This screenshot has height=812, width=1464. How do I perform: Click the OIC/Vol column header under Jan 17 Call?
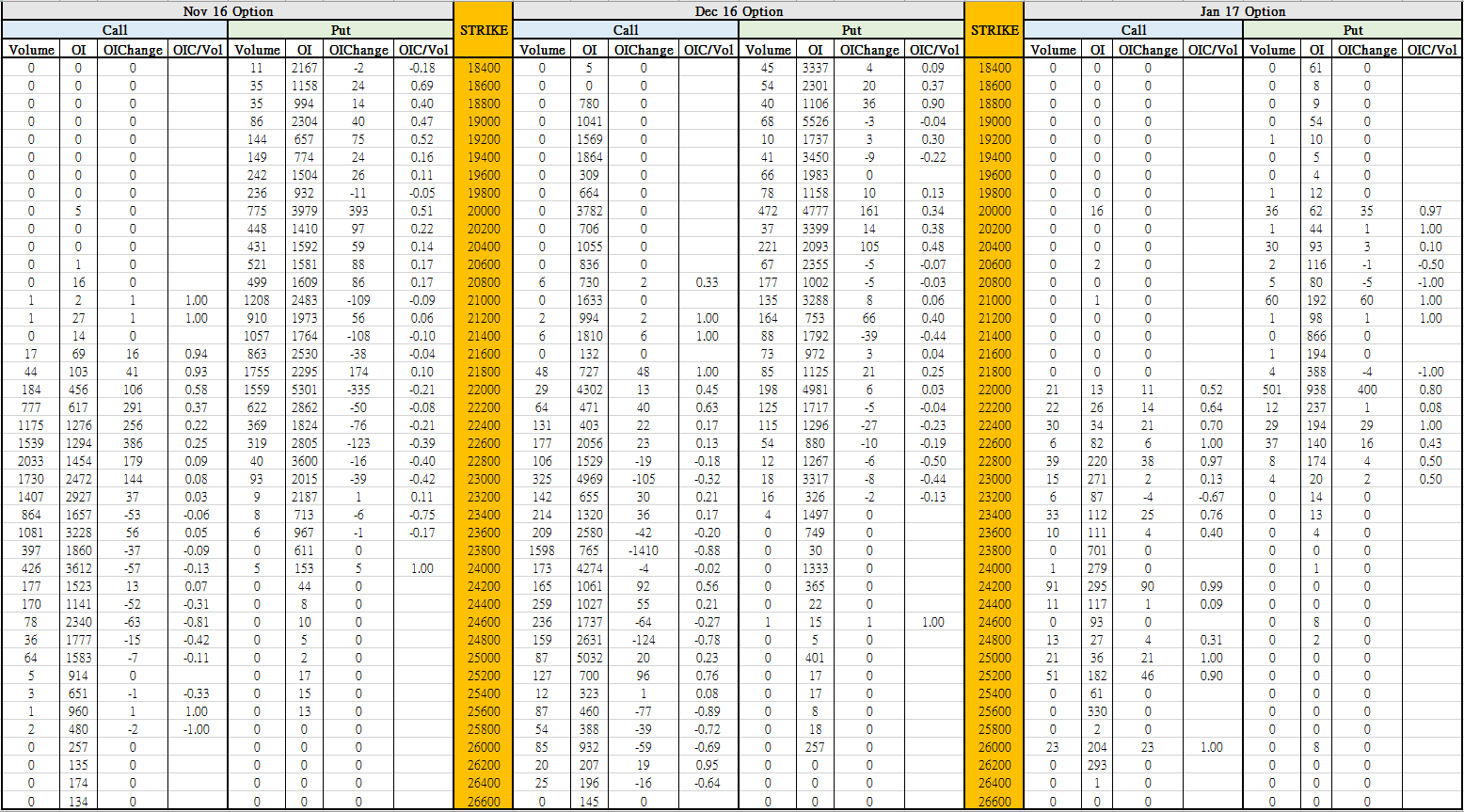point(1212,50)
